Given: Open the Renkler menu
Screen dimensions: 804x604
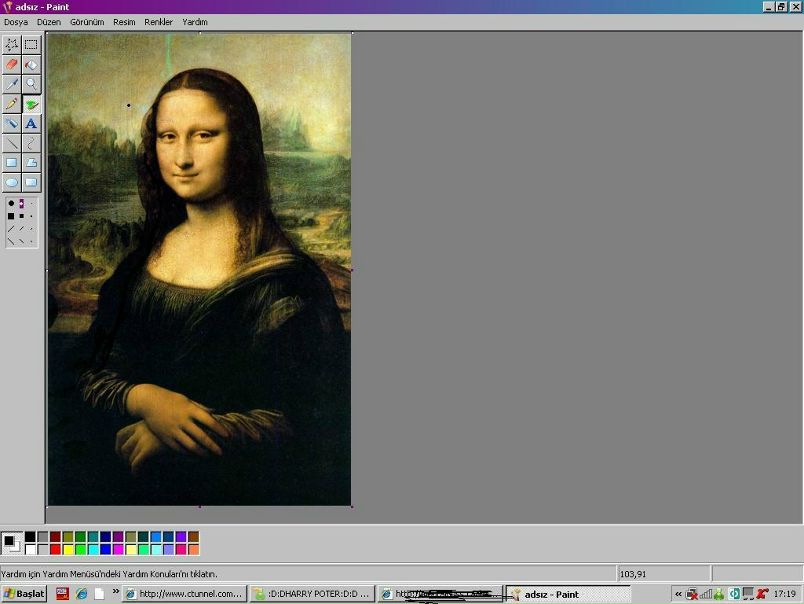Looking at the screenshot, I should (158, 22).
